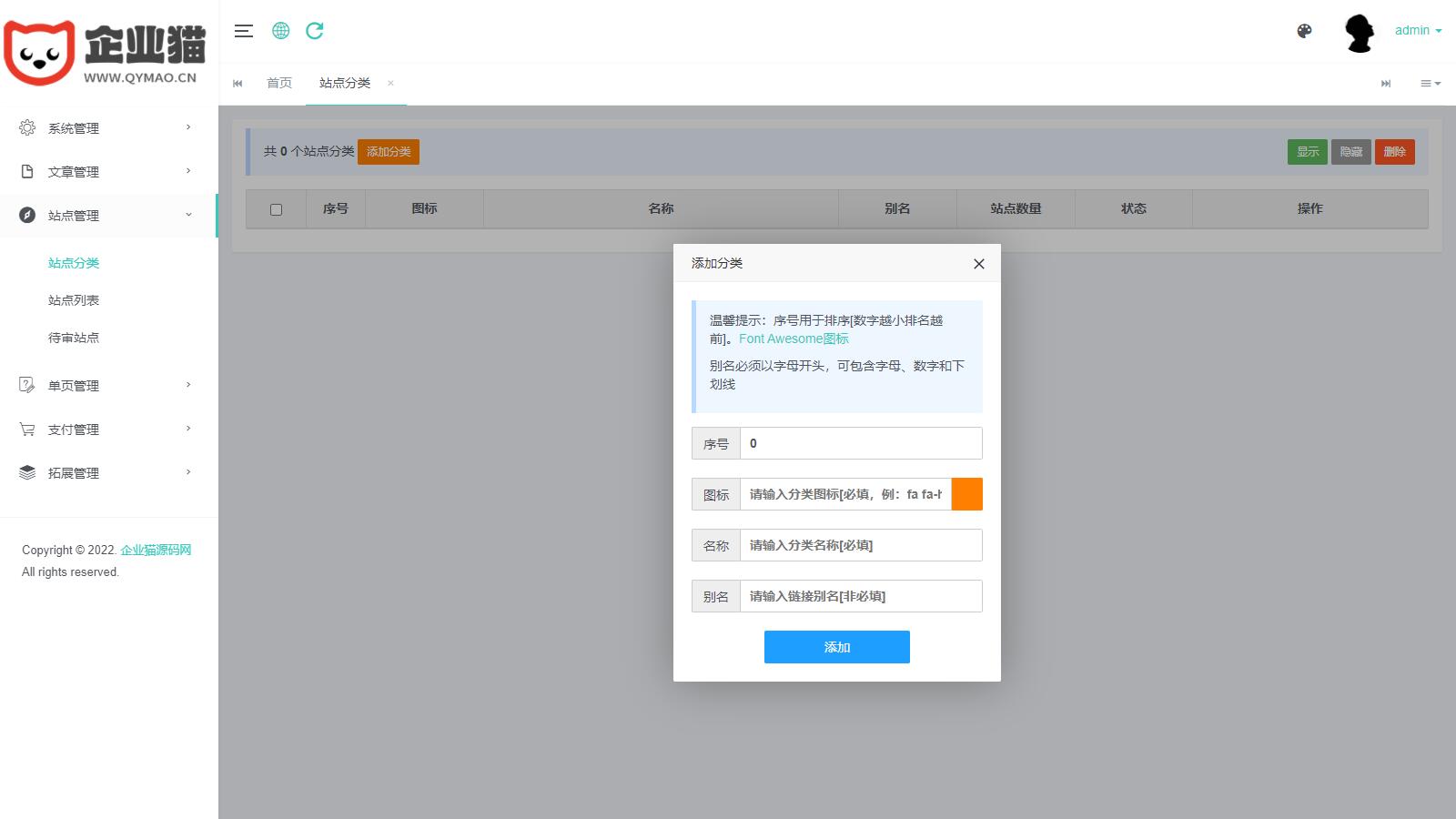The height and width of the screenshot is (819, 1456).
Task: Click the blue 添加 submit button
Action: (836, 647)
